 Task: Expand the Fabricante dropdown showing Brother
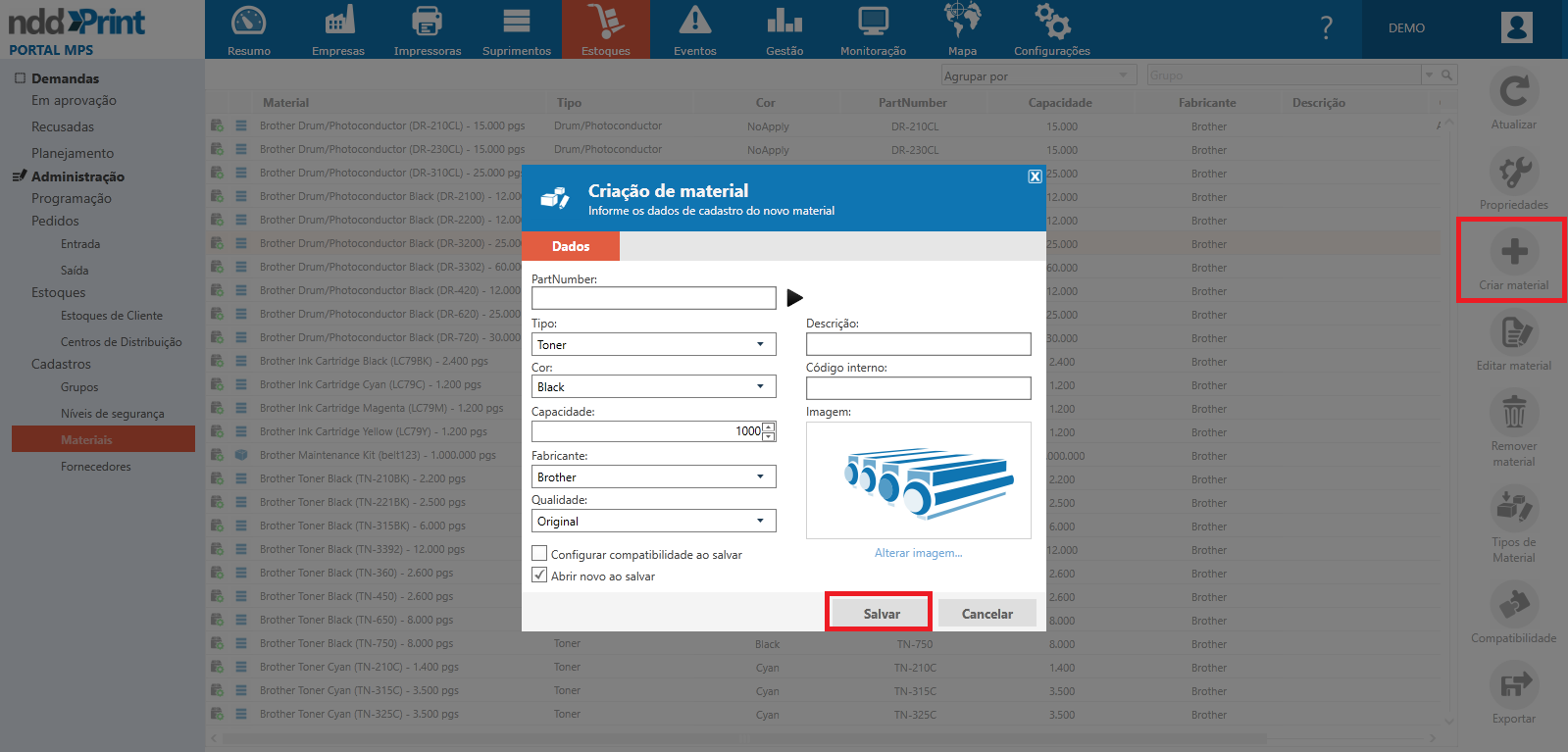[653, 476]
